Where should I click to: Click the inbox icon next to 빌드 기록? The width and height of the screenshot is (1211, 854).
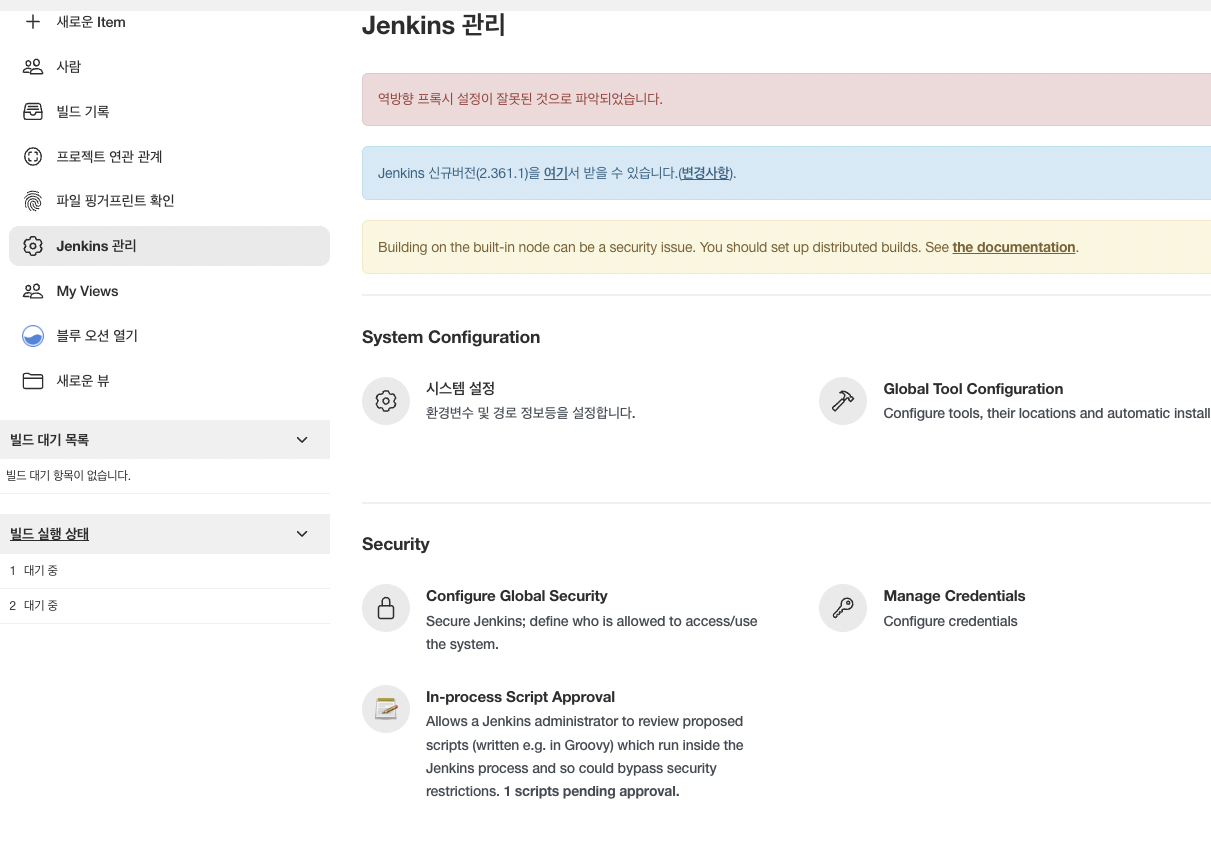33,112
